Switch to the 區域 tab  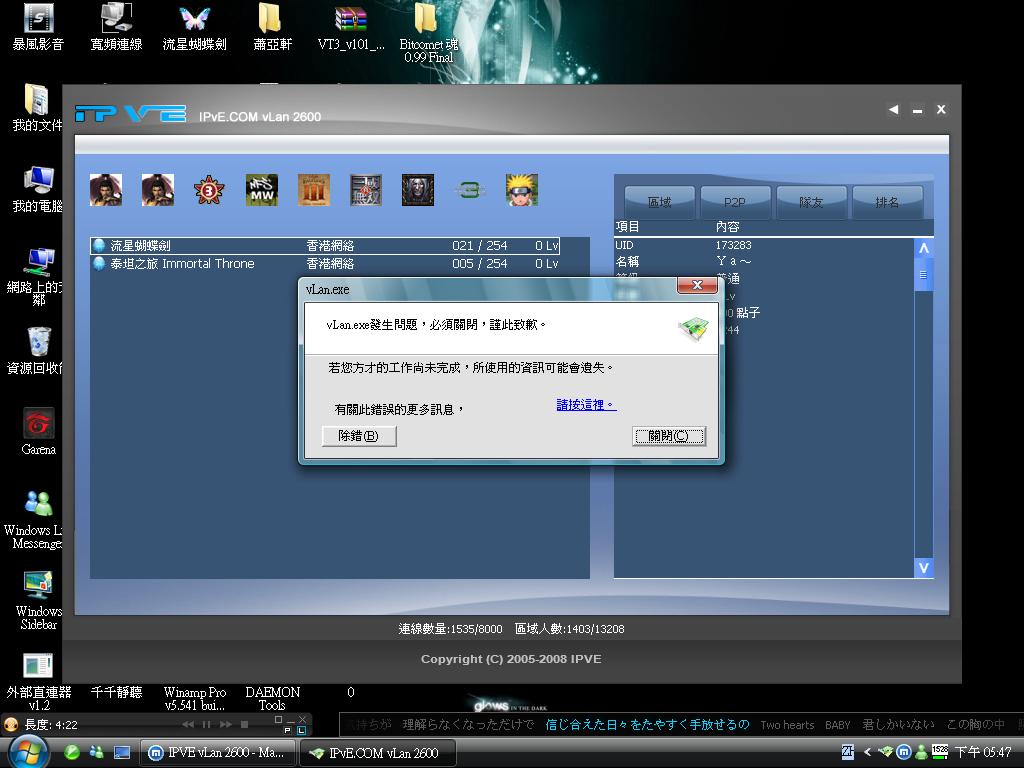pos(660,202)
